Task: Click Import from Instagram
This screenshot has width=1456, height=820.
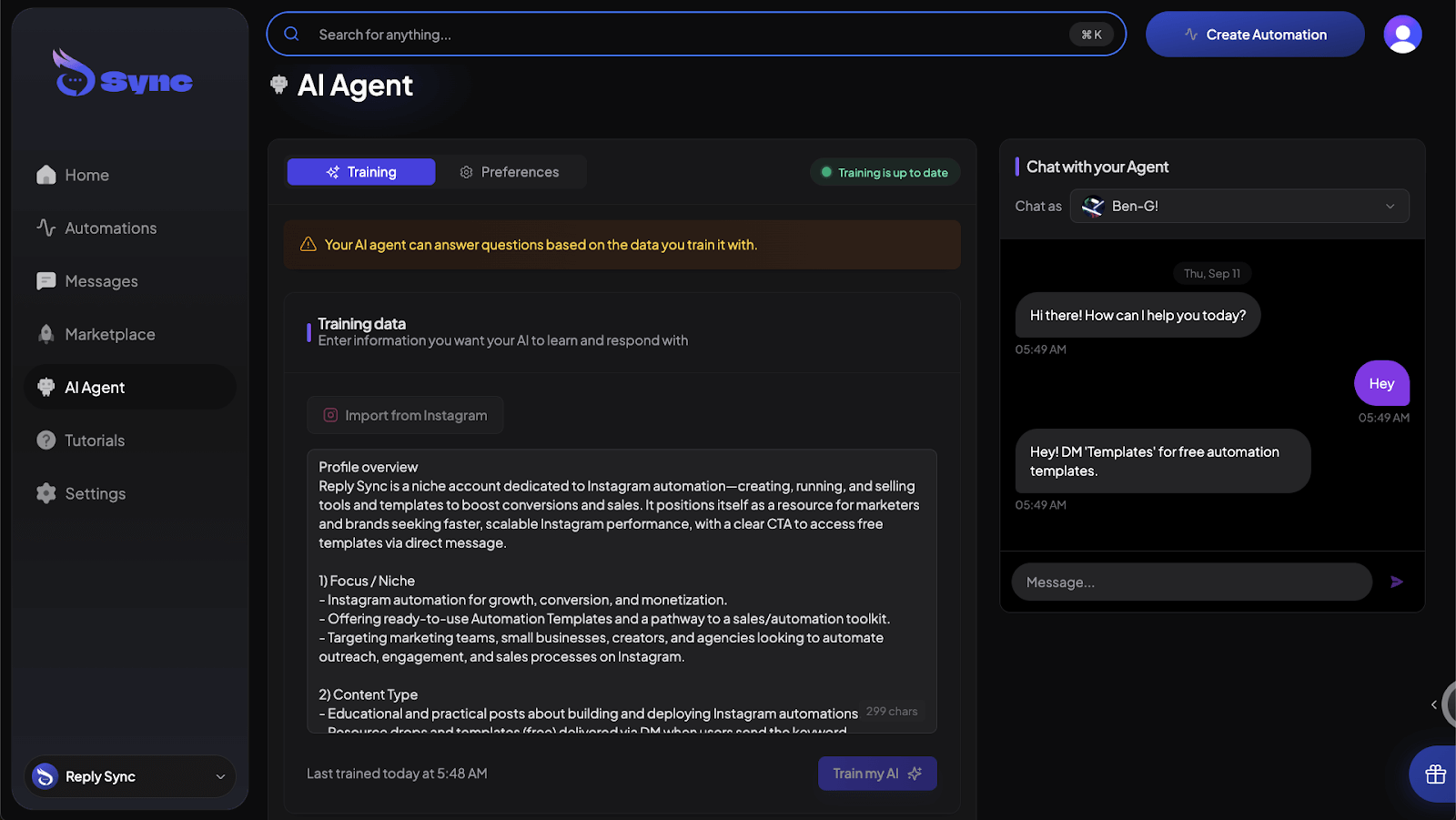Action: coord(404,414)
